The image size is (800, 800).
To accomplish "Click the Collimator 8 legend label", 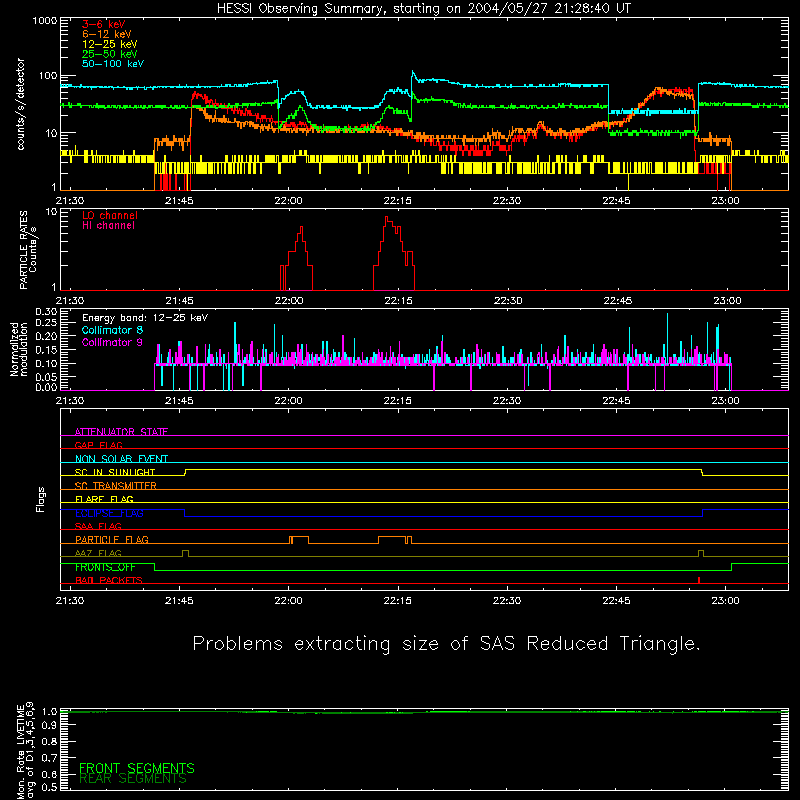I will click(112, 330).
